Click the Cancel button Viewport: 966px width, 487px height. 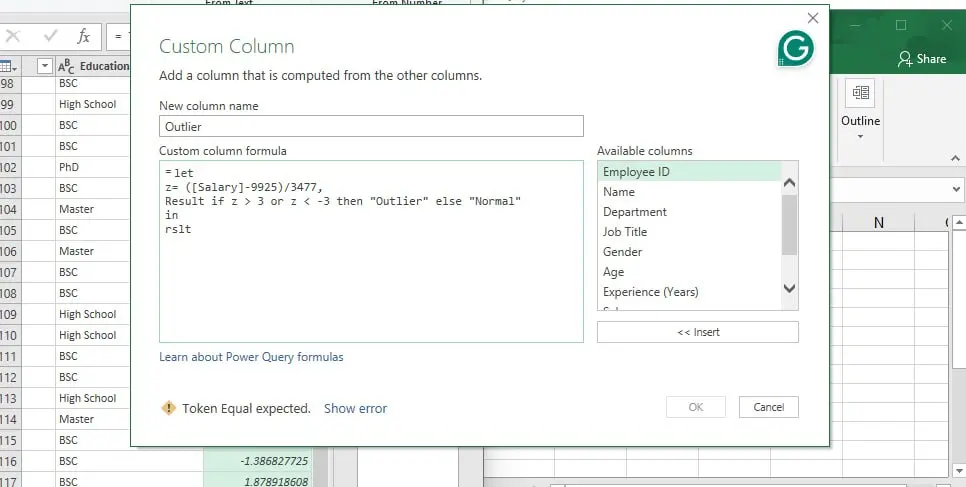tap(768, 407)
